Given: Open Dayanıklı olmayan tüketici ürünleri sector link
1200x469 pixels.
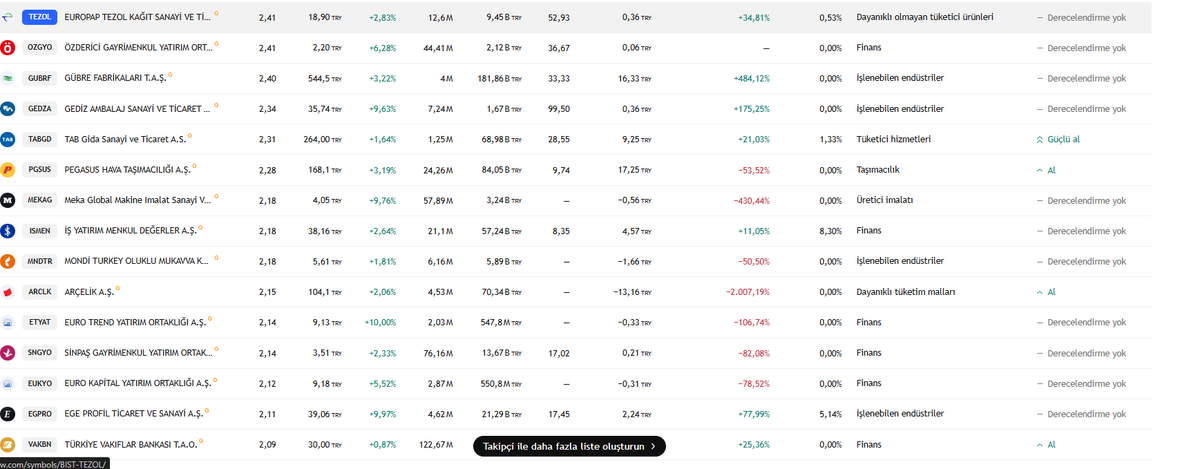Looking at the screenshot, I should pyautogui.click(x=925, y=17).
